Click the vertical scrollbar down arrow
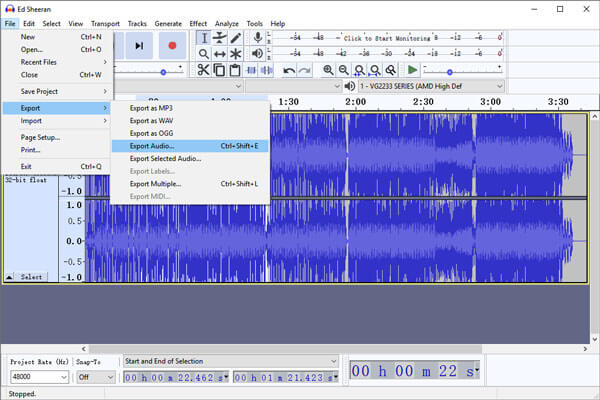Image resolution: width=600 pixels, height=400 pixels. [x=594, y=339]
